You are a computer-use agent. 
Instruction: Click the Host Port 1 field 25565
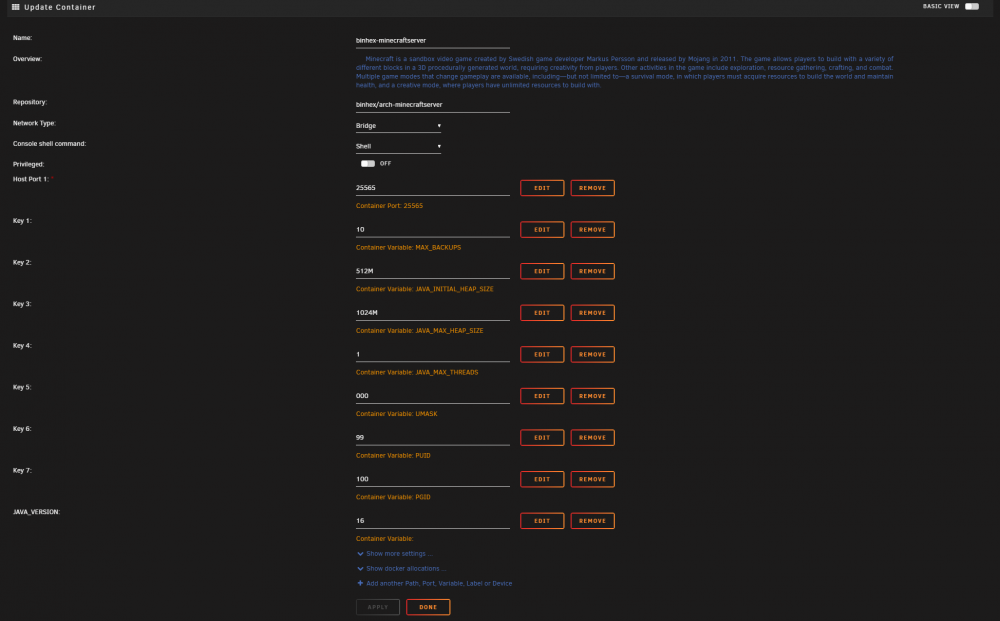pos(432,188)
